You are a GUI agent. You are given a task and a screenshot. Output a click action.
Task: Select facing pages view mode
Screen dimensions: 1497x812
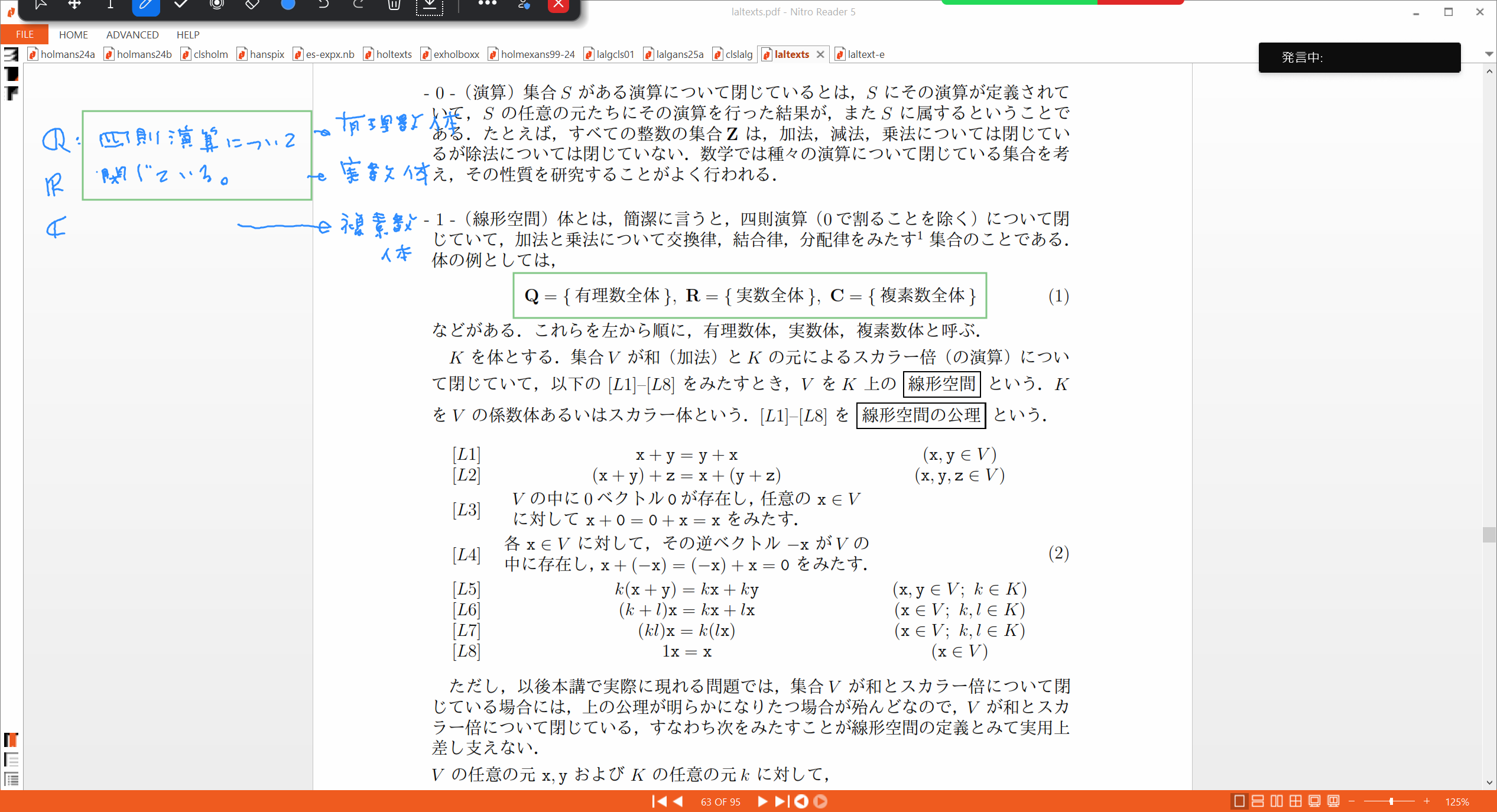coord(1277,801)
